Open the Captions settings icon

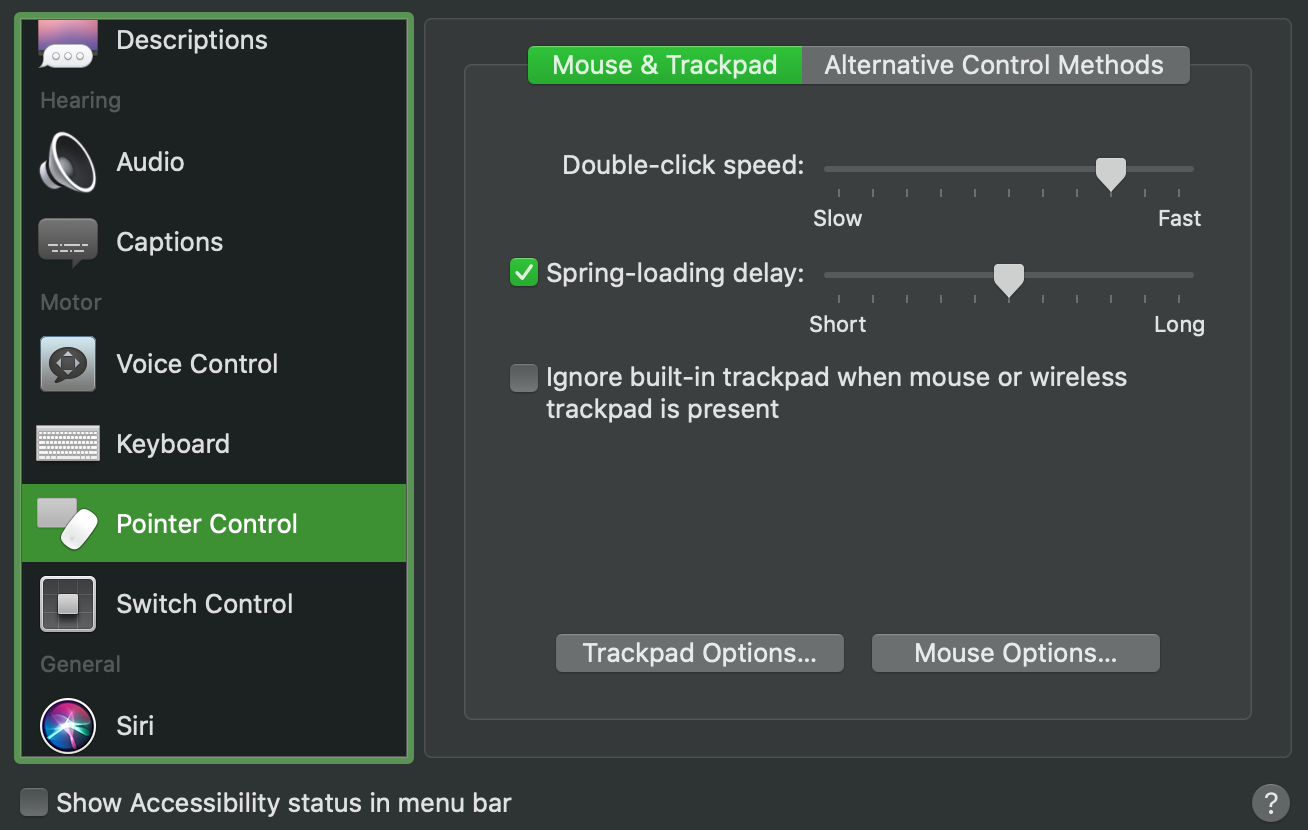pos(68,241)
